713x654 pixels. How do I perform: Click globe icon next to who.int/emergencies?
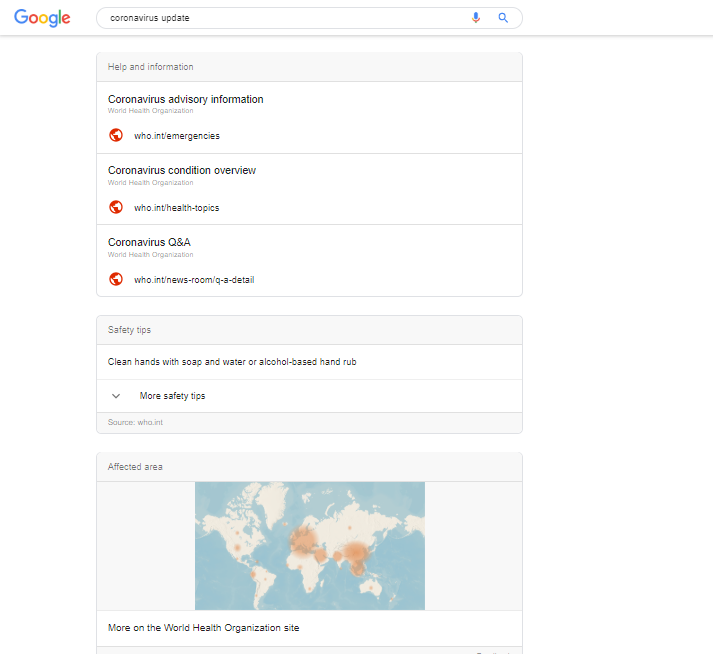[x=116, y=135]
